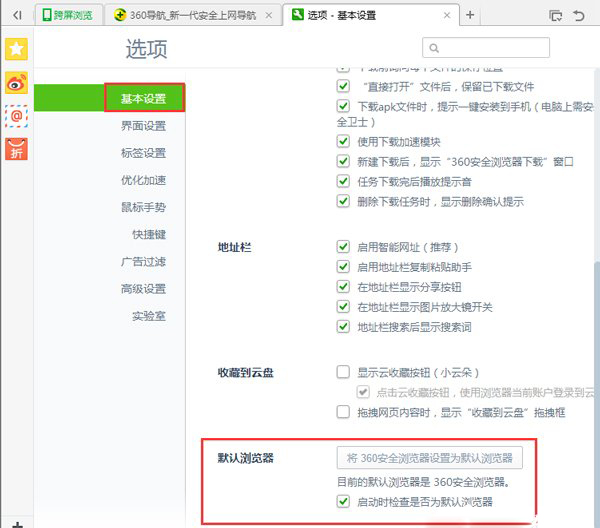Open 界面设置 settings section

tap(143, 126)
